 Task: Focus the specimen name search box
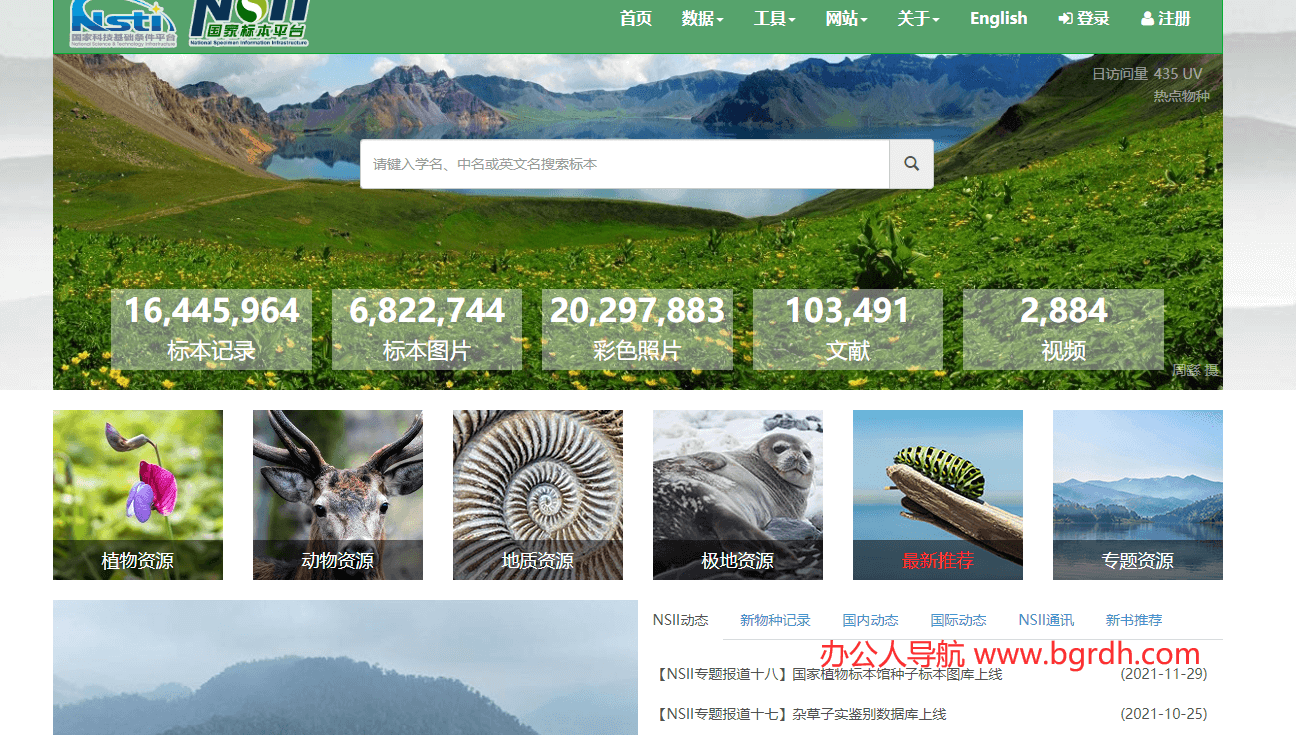(x=624, y=164)
